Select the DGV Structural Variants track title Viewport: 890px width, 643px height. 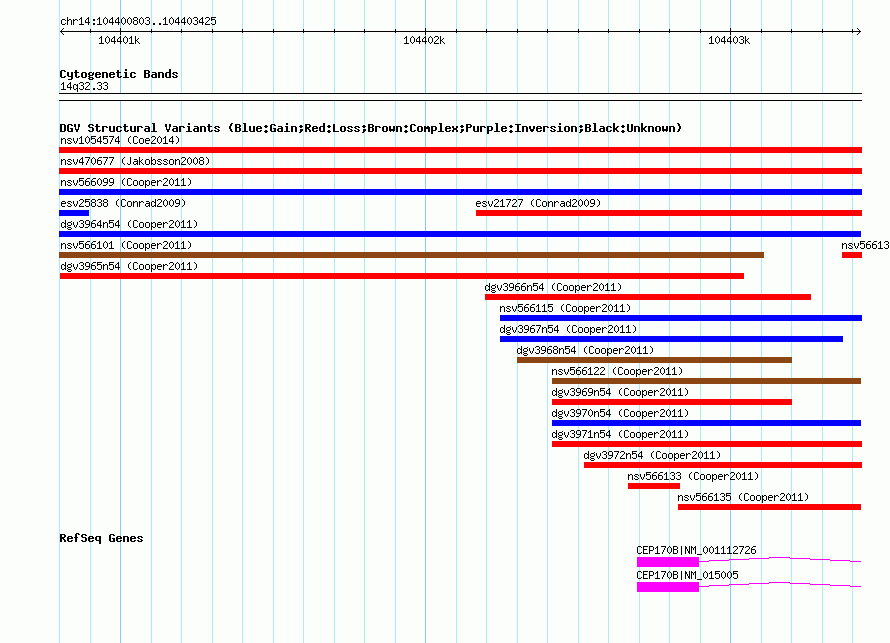[x=371, y=128]
